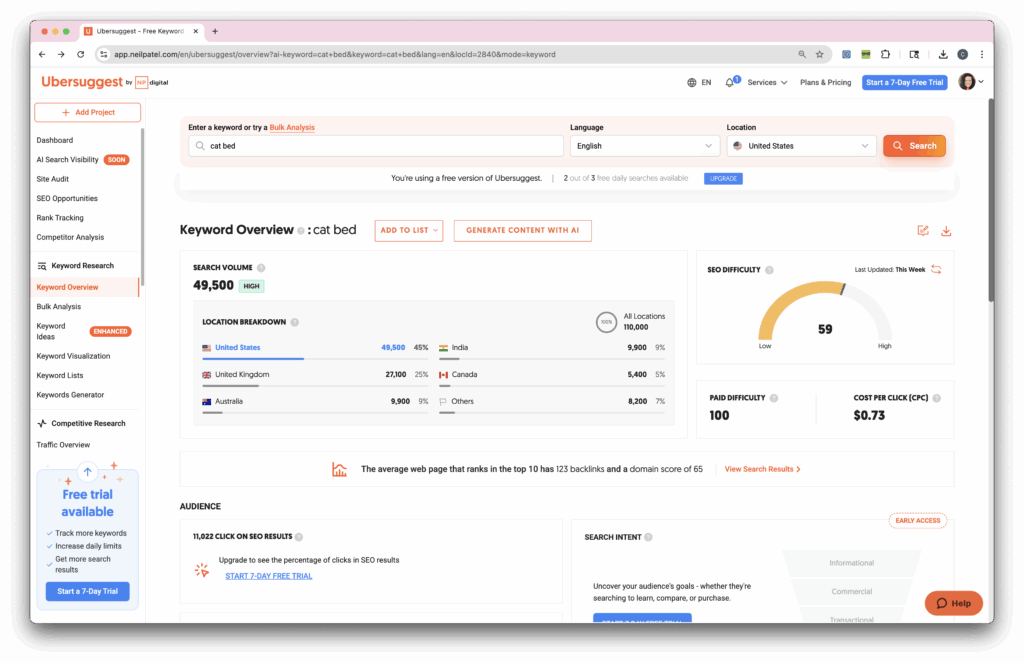Viewport: 1024px width, 663px height.
Task: Click the Add Project button
Action: click(88, 112)
